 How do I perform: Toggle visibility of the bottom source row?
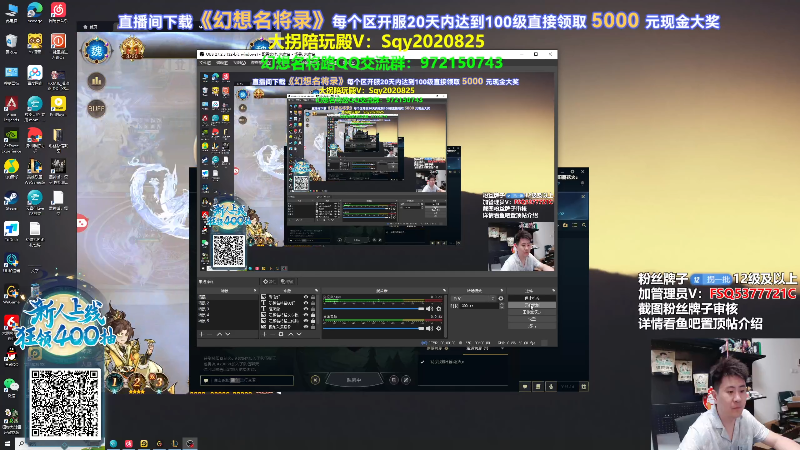pyautogui.click(x=306, y=327)
